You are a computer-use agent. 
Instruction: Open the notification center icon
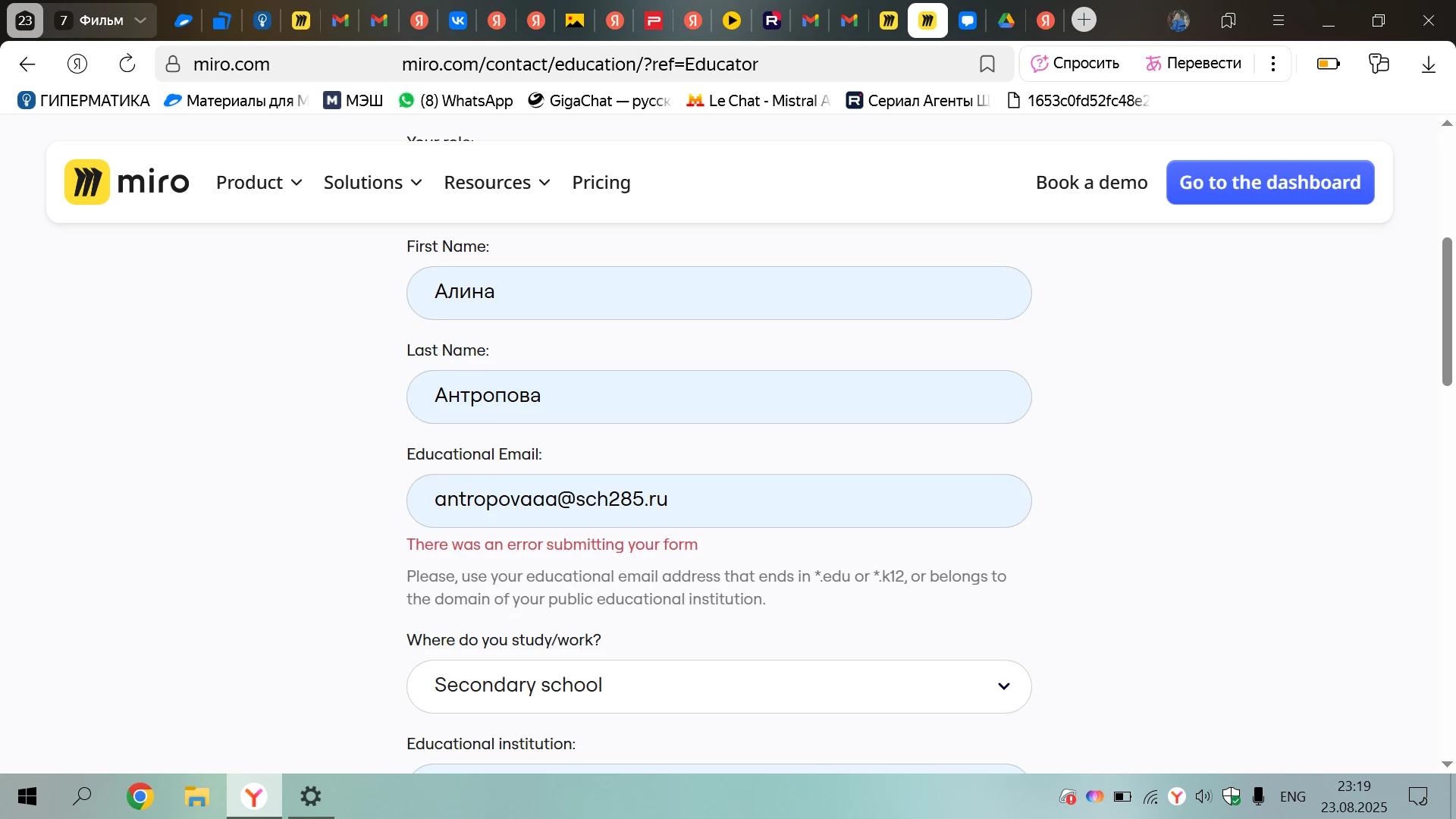[x=1418, y=797]
